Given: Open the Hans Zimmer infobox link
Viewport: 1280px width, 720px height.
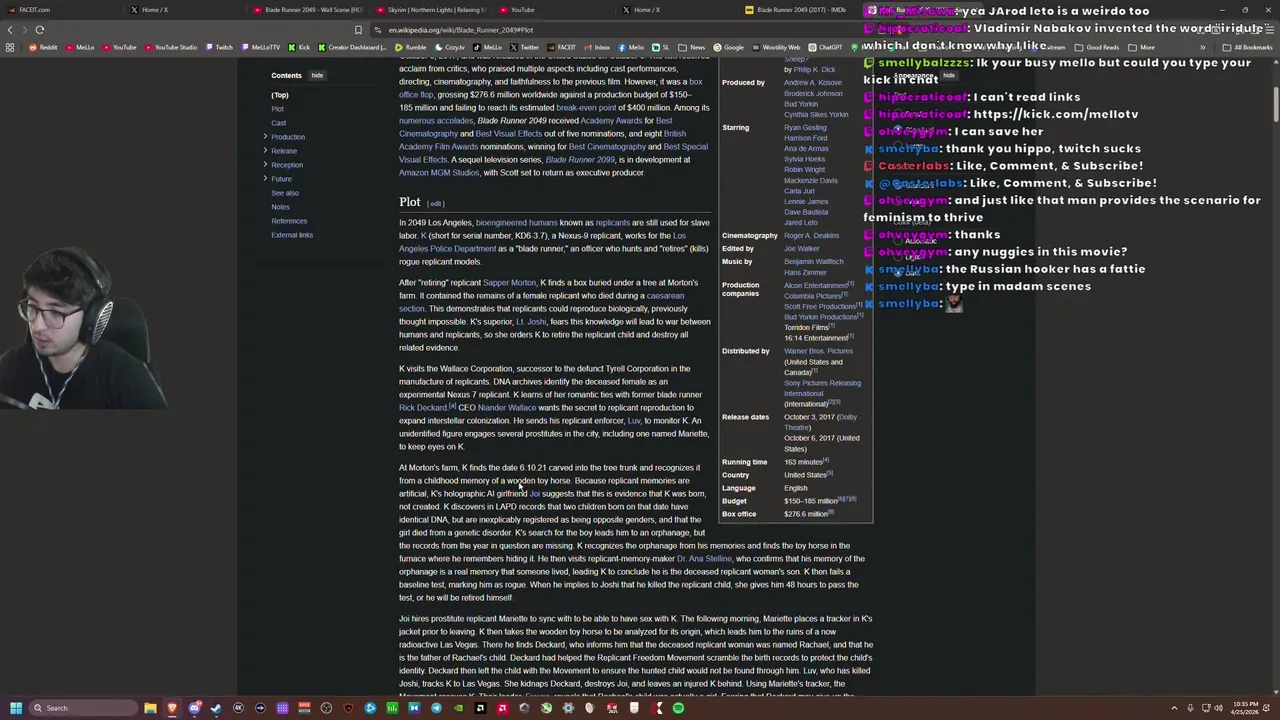Looking at the screenshot, I should pos(805,272).
